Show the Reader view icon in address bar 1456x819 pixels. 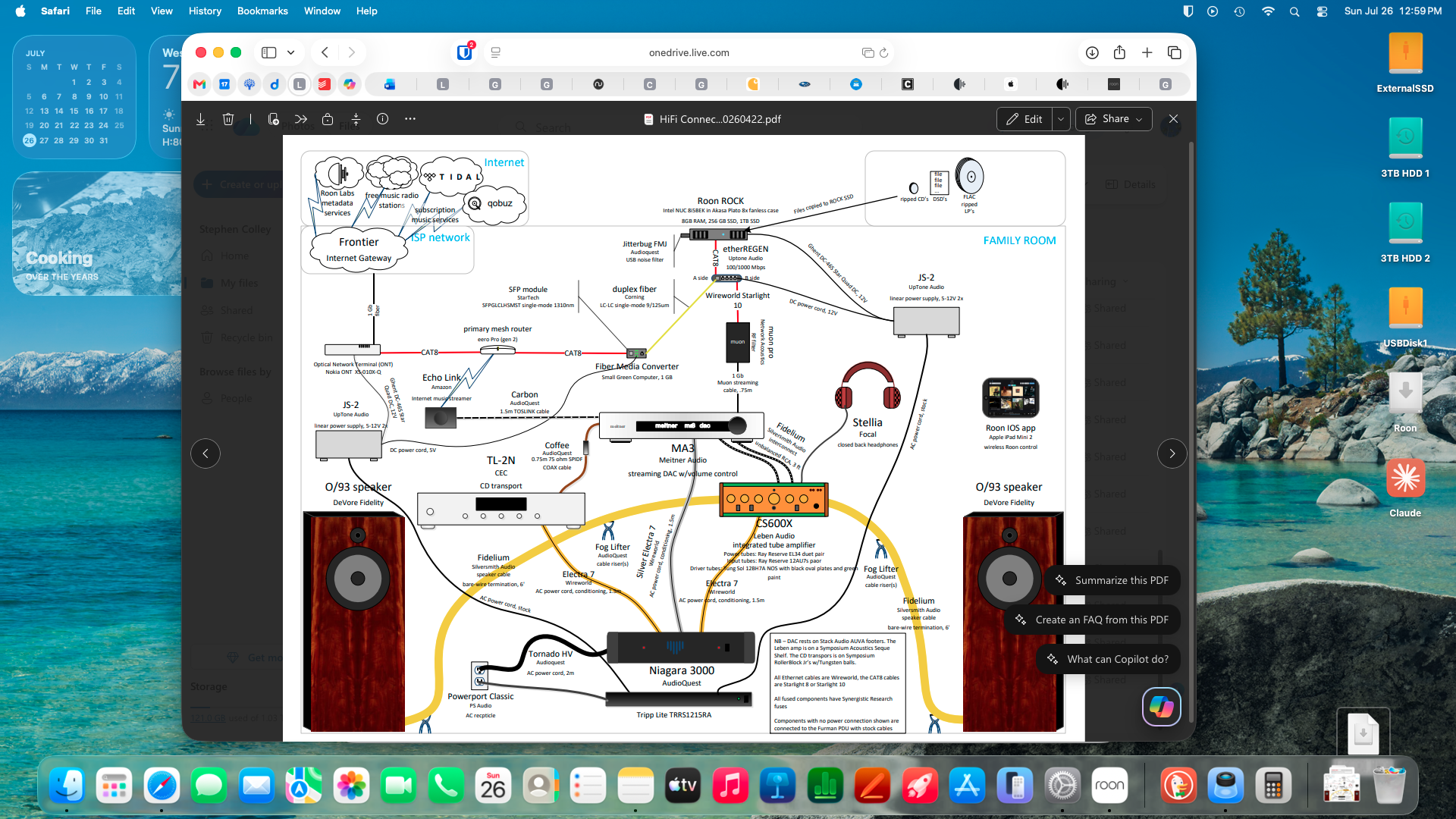point(495,52)
